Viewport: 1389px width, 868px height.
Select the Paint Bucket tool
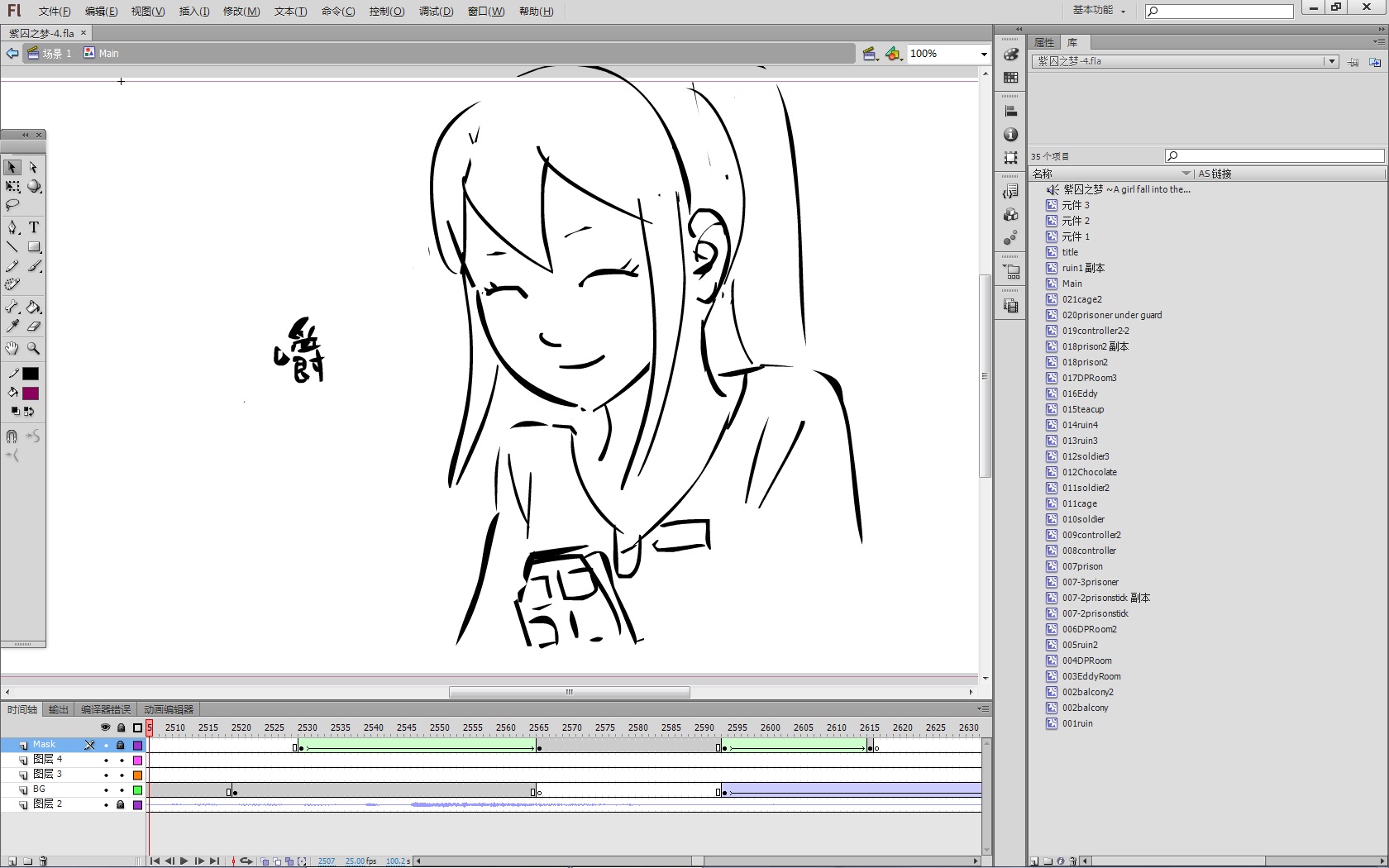tap(34, 308)
